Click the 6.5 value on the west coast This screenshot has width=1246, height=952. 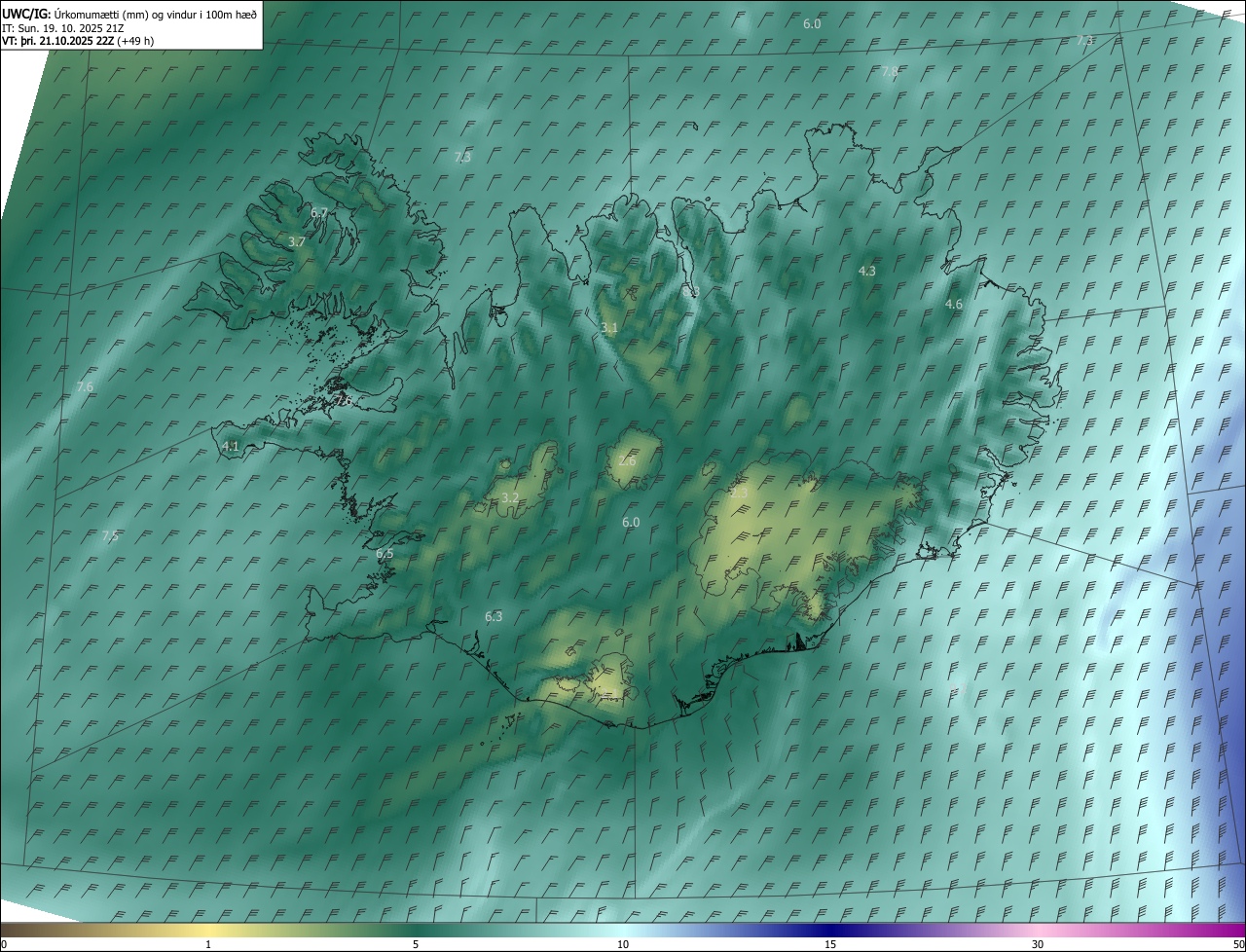[x=385, y=554]
